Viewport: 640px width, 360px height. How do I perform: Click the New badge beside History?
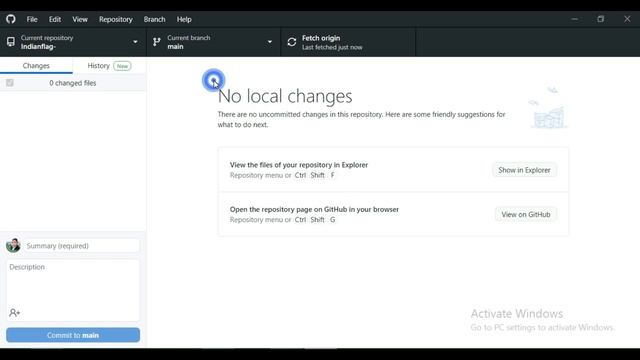click(122, 66)
